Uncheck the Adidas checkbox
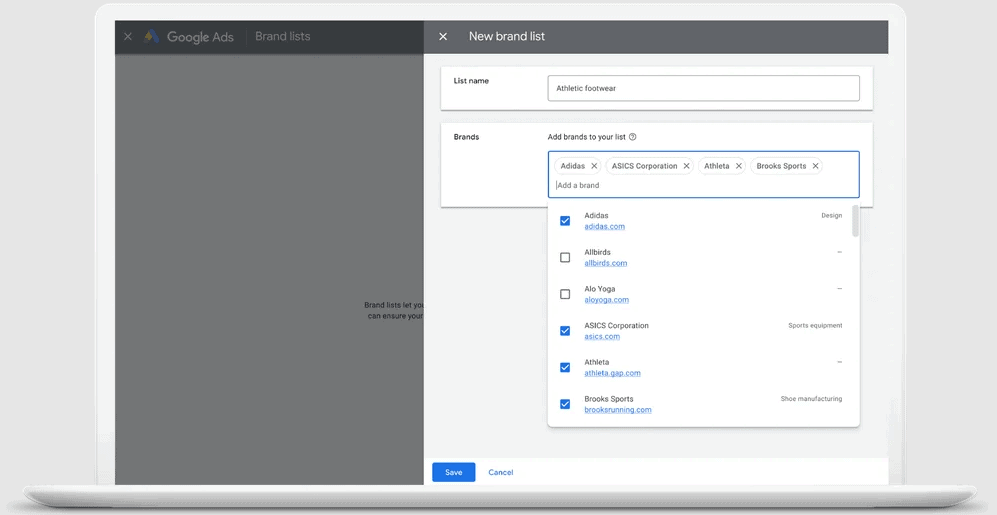Screen dimensions: 997x515 tap(565, 221)
